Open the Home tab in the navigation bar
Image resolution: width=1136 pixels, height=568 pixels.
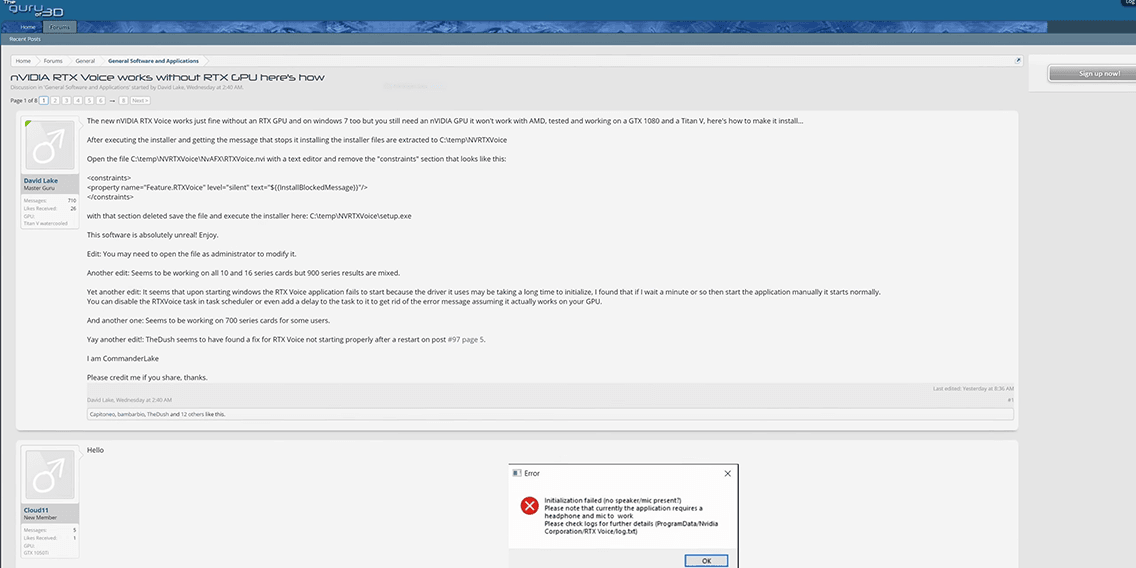point(28,27)
